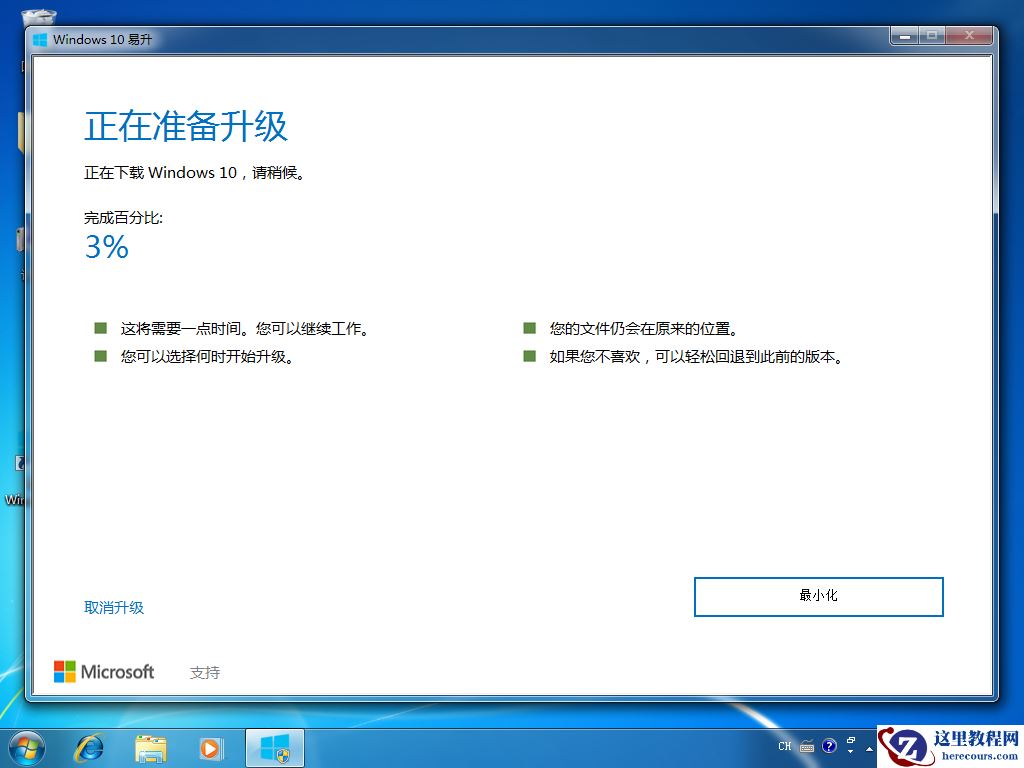The width and height of the screenshot is (1024, 768).
Task: Open the Recycle Bin on the desktop
Action: pyautogui.click(x=37, y=17)
